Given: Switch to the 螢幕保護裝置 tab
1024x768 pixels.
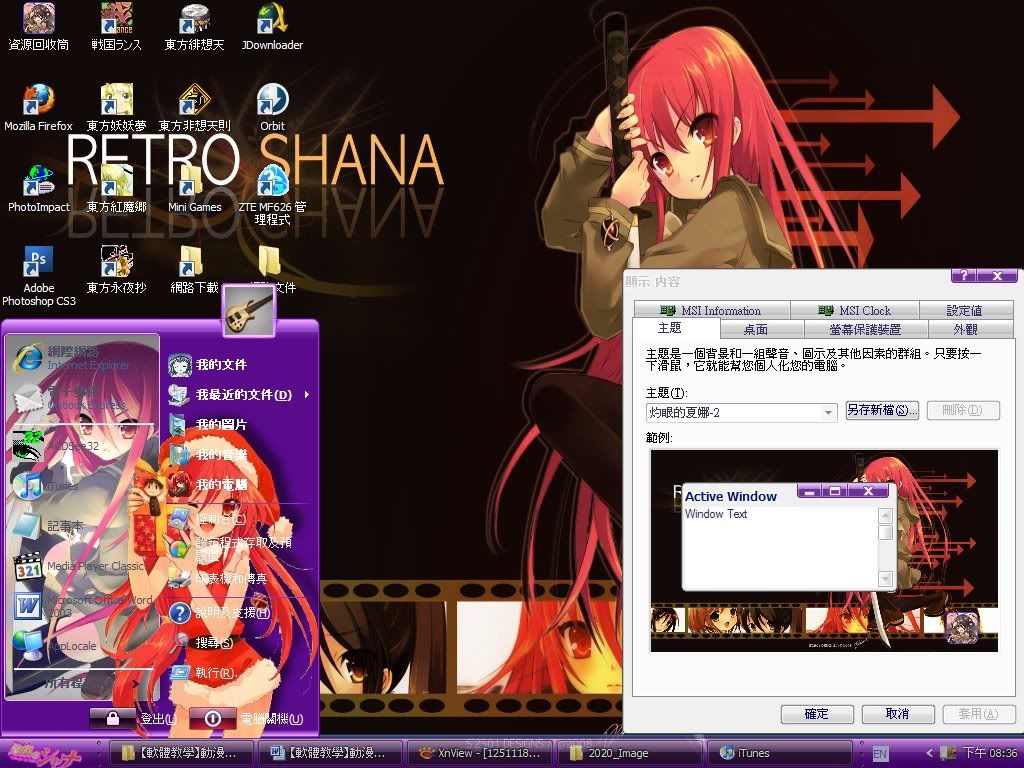Looking at the screenshot, I should tap(865, 329).
